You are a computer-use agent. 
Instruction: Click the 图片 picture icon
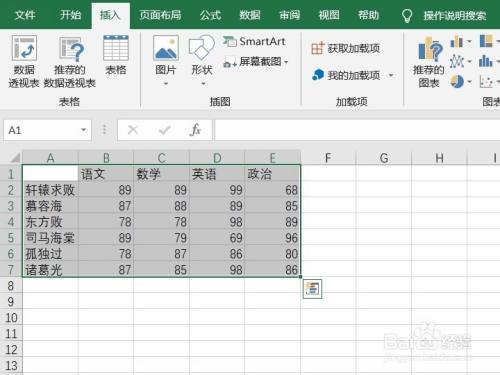(x=166, y=48)
